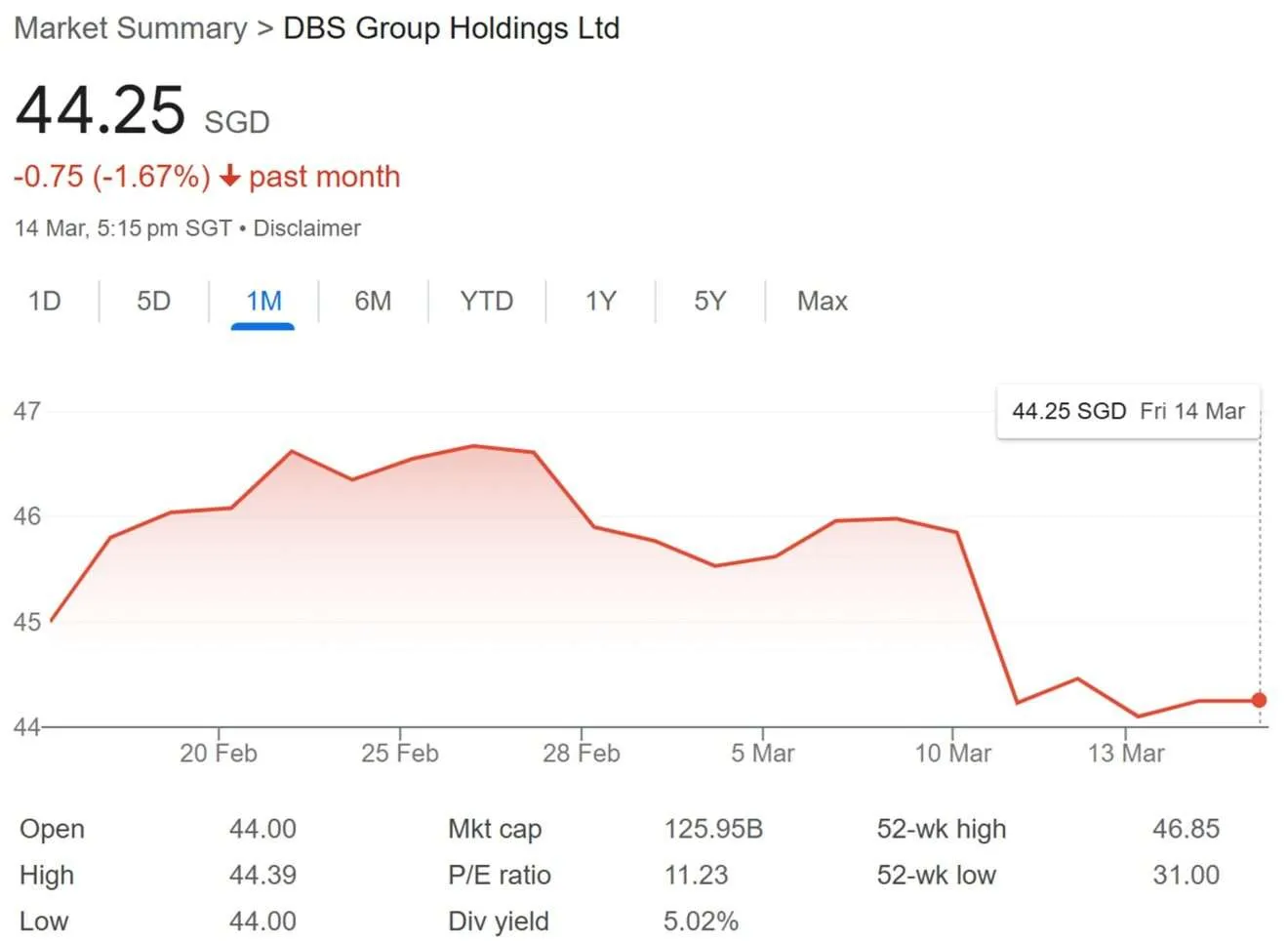Click the 13 Mar axis label
The width and height of the screenshot is (1288, 941).
(1129, 753)
